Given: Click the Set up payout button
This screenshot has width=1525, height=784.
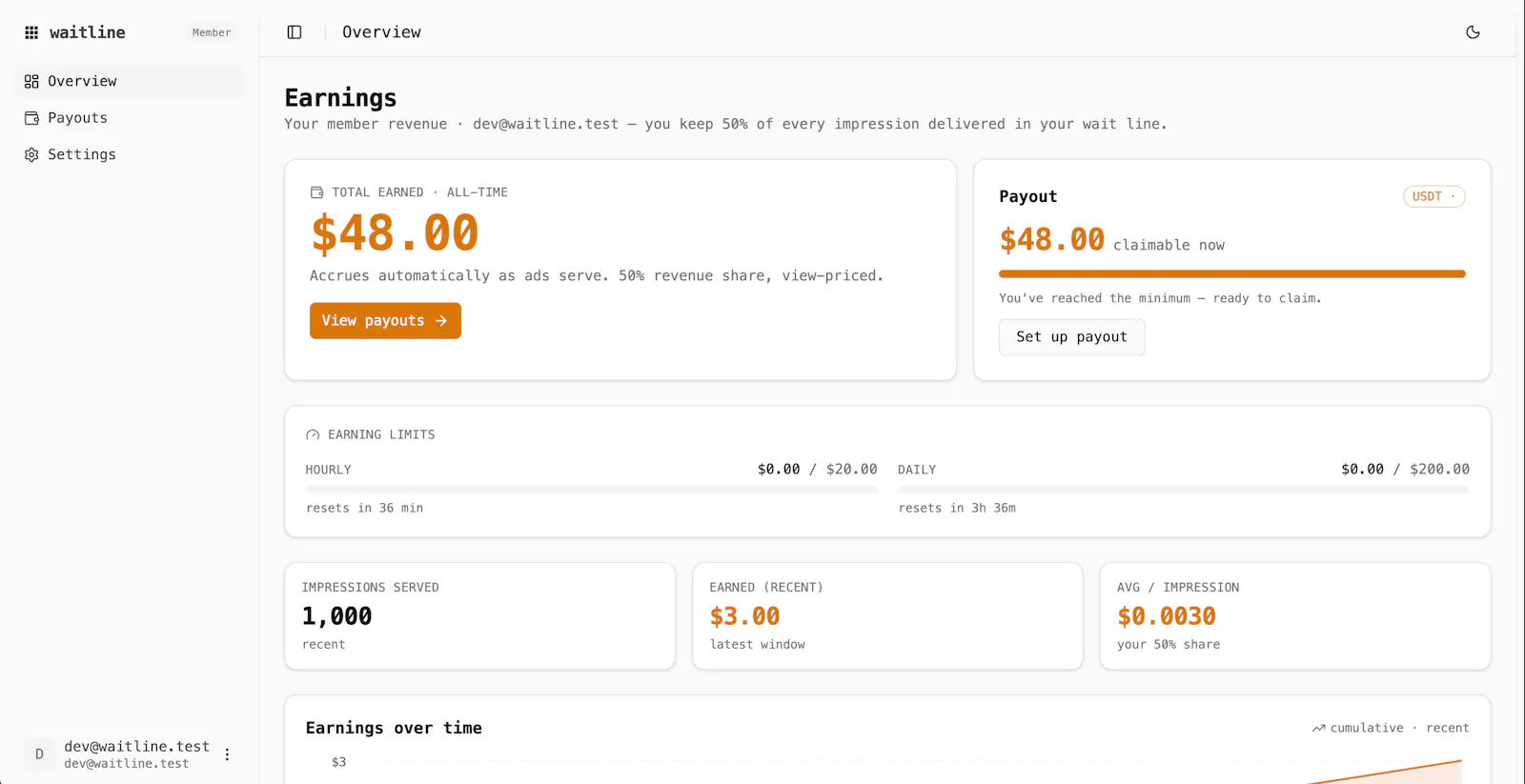Looking at the screenshot, I should click(x=1071, y=337).
